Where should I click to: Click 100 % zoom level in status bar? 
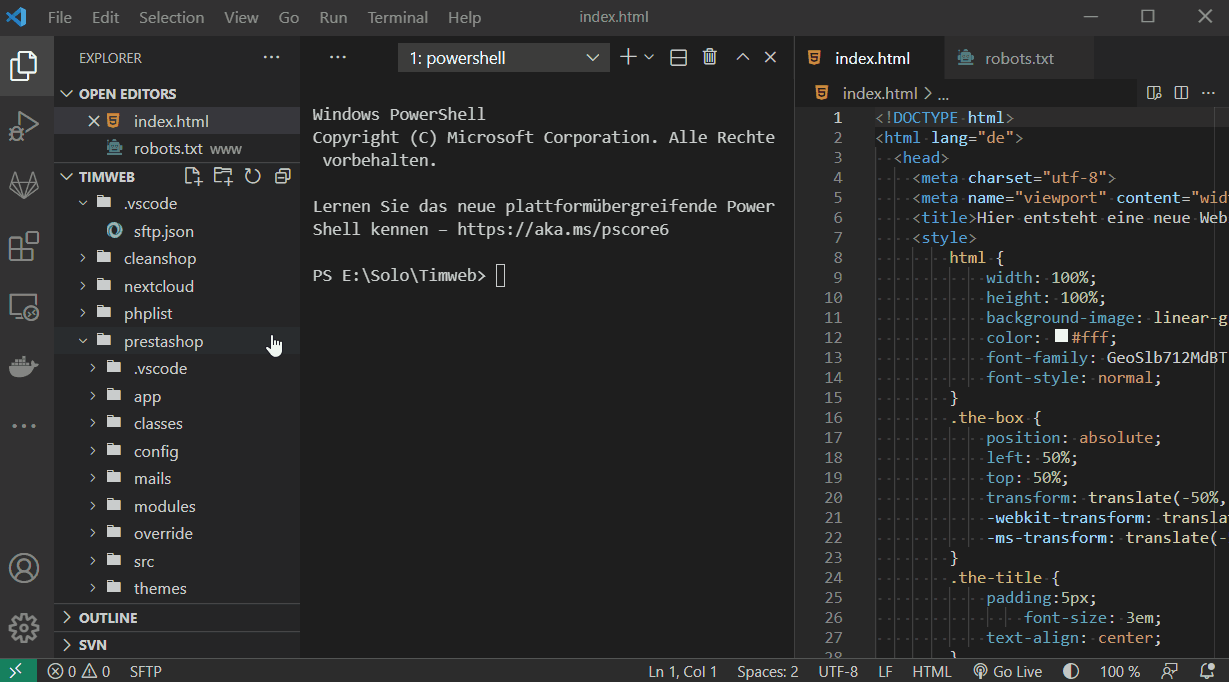tap(1120, 671)
